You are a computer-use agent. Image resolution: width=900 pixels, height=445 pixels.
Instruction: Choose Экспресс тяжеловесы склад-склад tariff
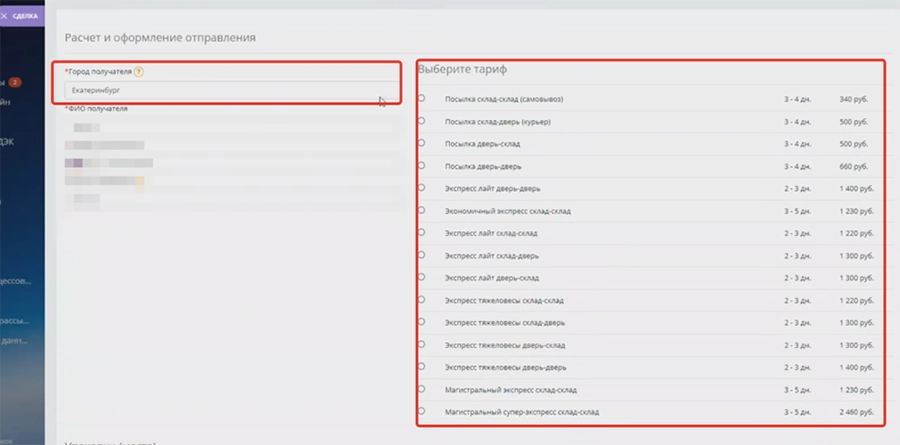click(x=421, y=299)
